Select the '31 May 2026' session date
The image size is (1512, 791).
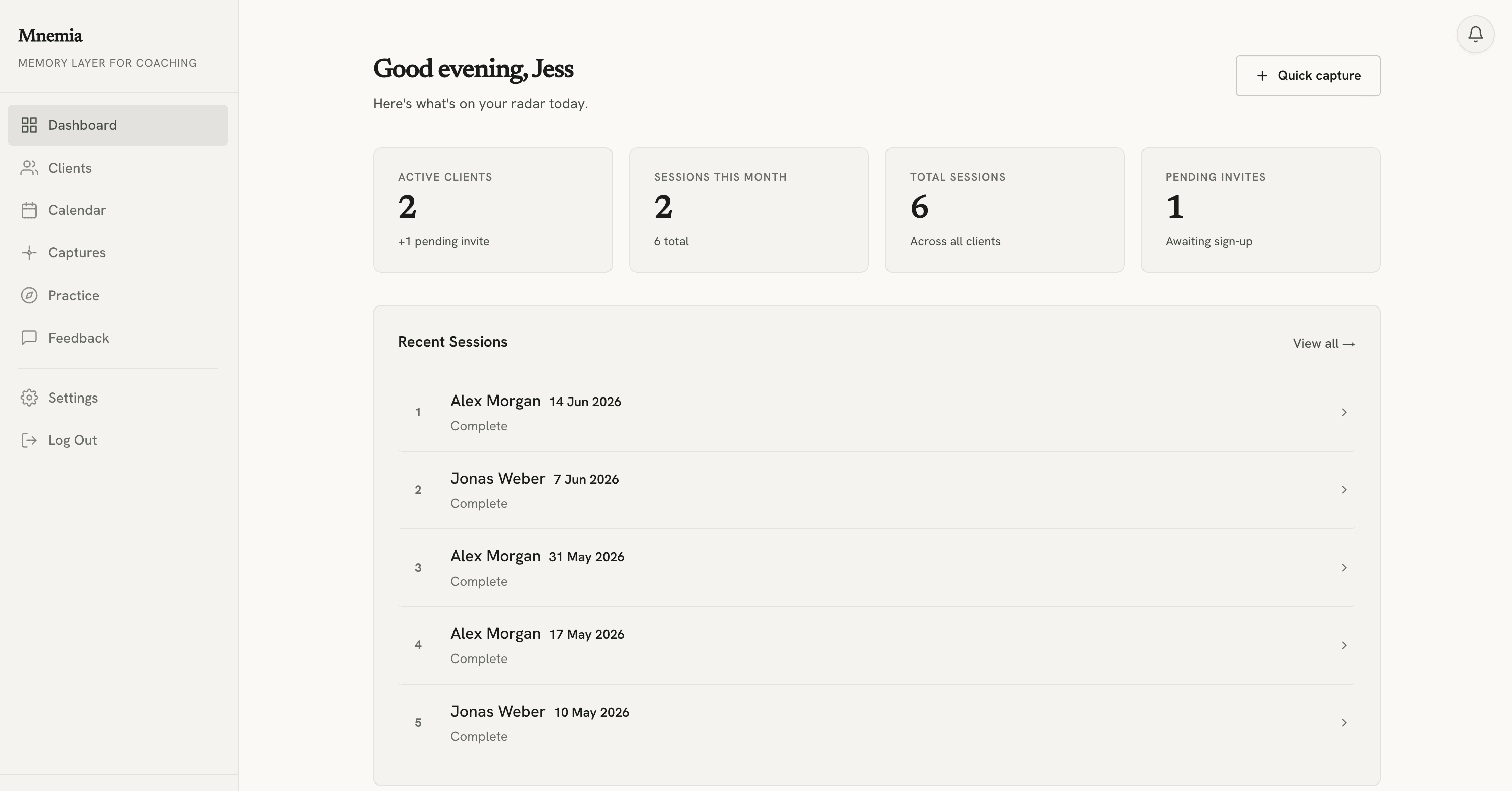586,557
